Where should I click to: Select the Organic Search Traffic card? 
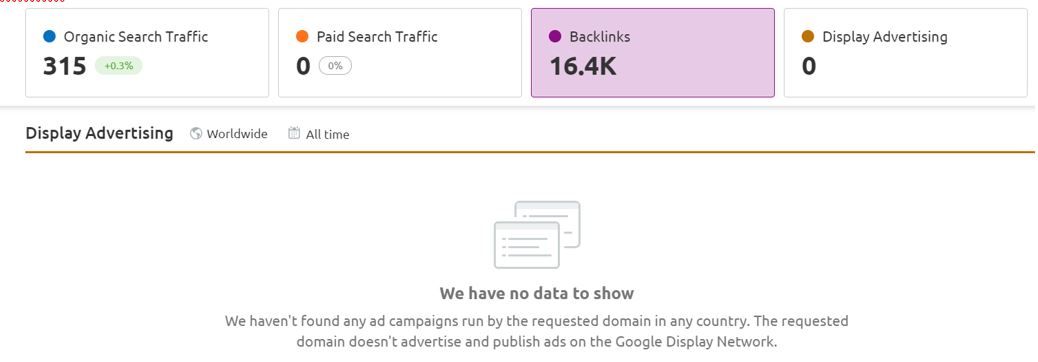(x=147, y=53)
